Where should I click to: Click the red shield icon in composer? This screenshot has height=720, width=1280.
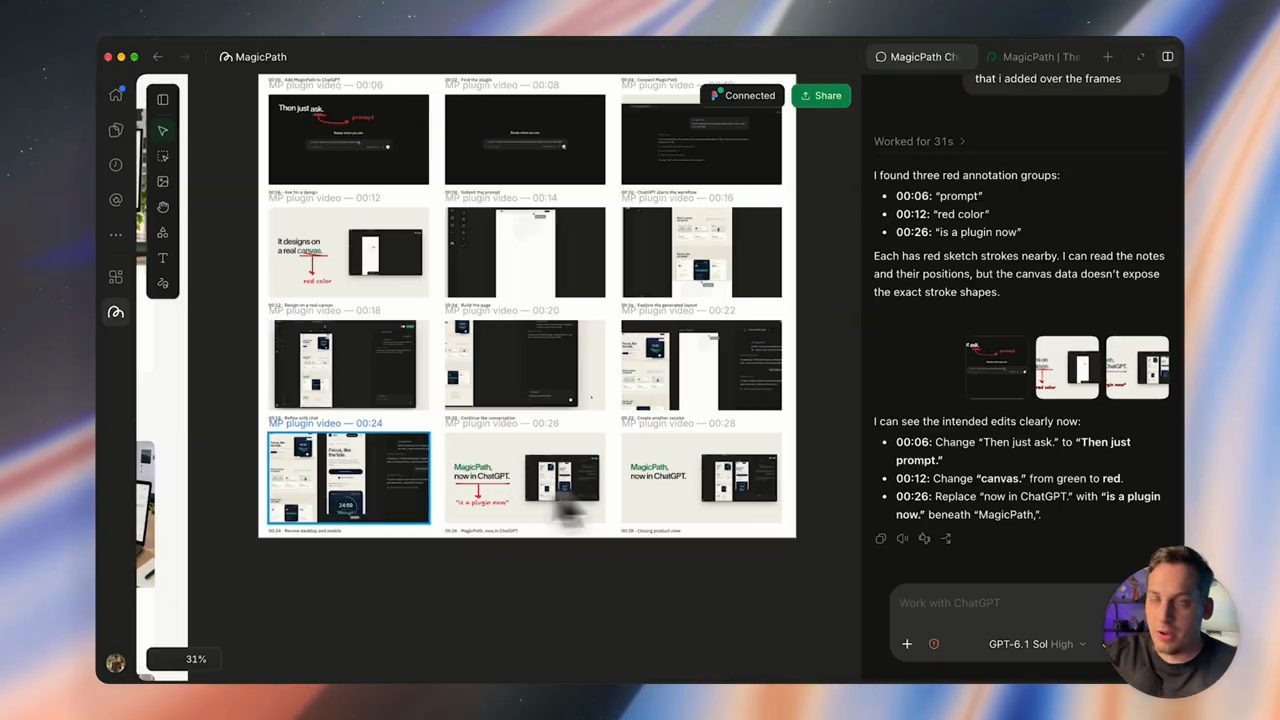click(x=934, y=644)
